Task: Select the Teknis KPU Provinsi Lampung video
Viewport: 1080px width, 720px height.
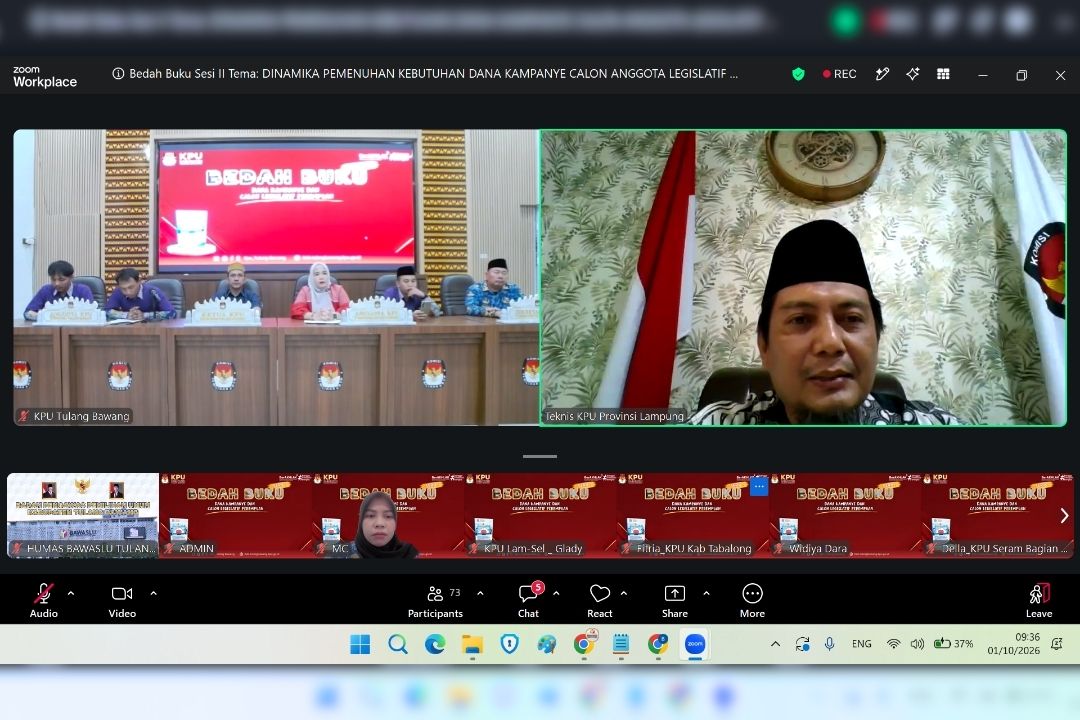Action: (803, 277)
